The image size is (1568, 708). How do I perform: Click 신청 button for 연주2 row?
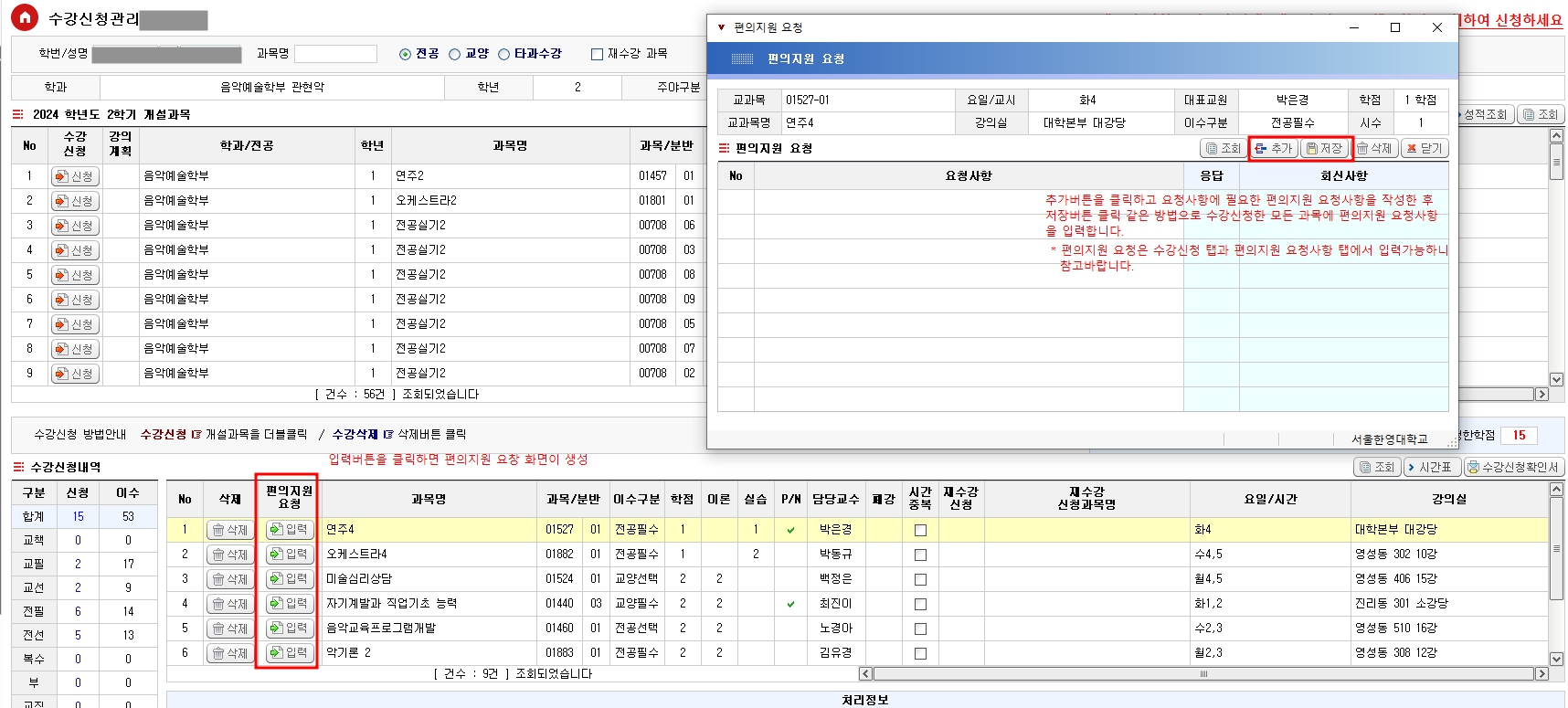tap(75, 176)
